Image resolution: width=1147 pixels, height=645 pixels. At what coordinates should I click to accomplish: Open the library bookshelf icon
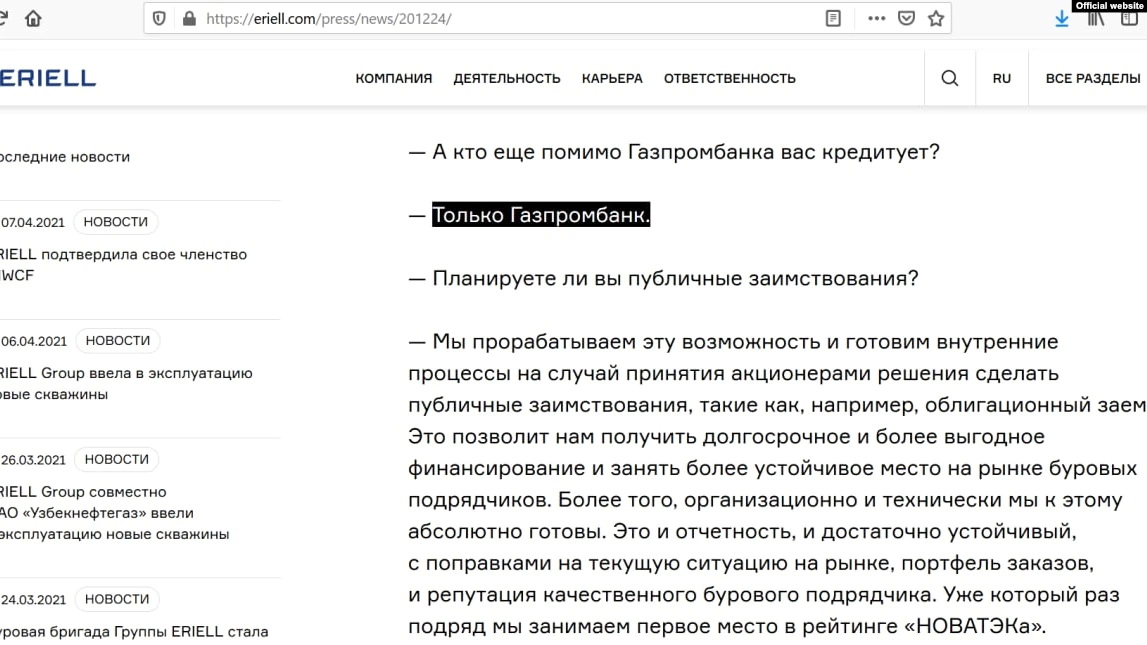[1096, 19]
